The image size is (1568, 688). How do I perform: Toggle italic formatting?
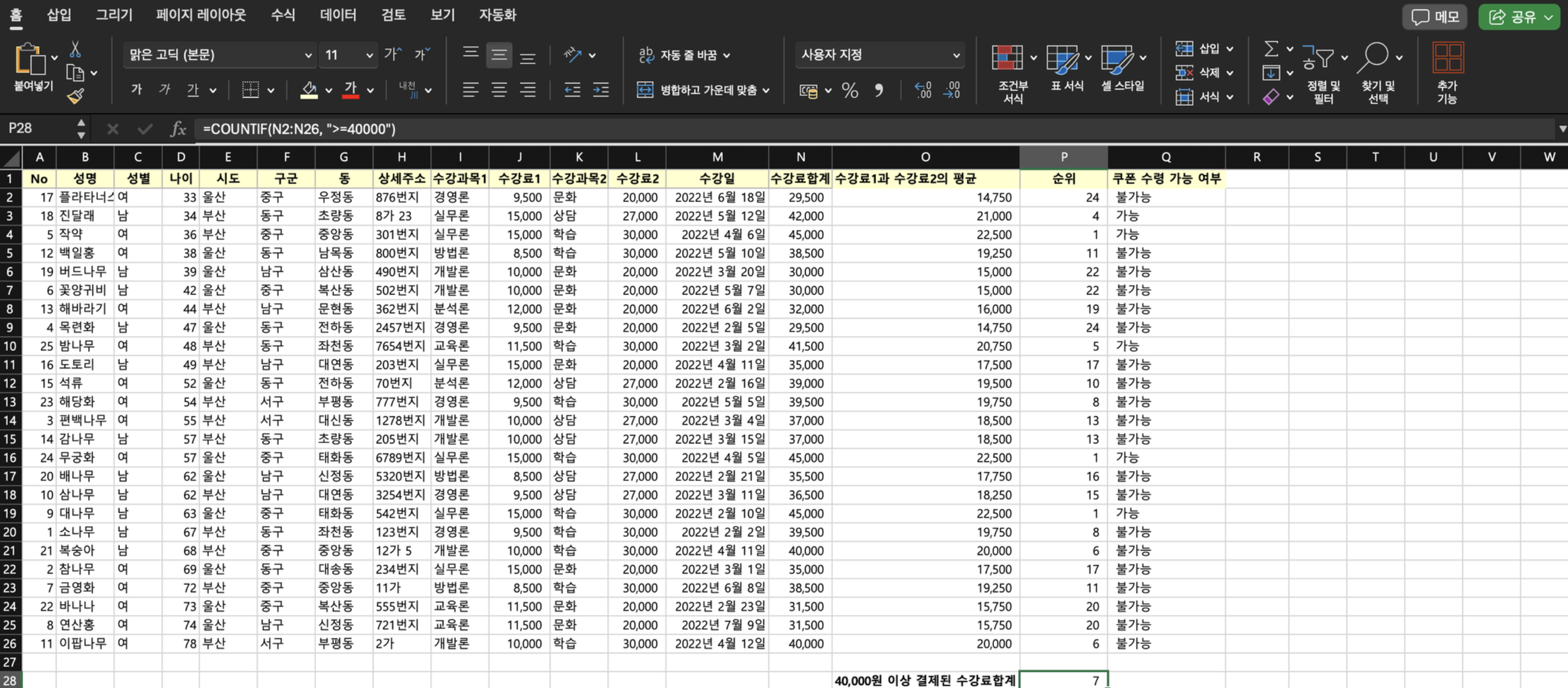click(x=164, y=90)
